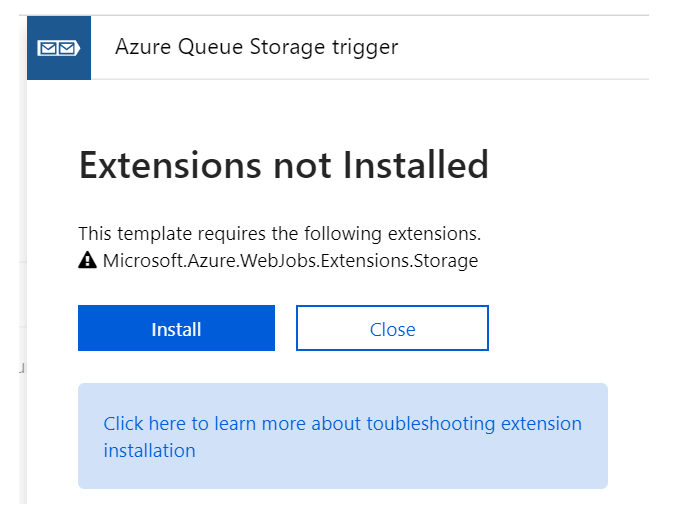Viewport: 678px width, 512px height.
Task: Click 'This template requires the following extensions' text
Action: coord(279,235)
